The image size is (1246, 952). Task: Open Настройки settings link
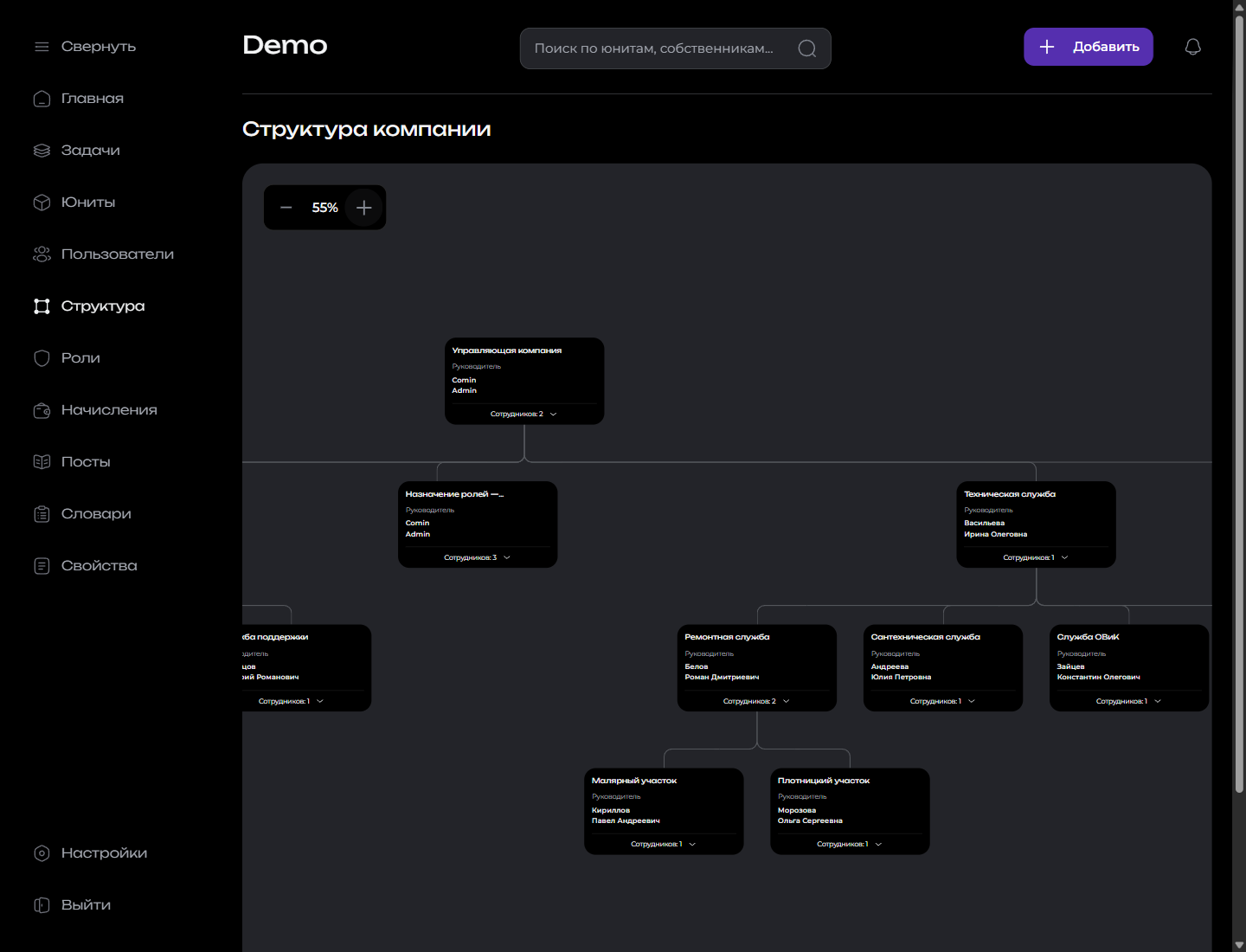tap(104, 853)
